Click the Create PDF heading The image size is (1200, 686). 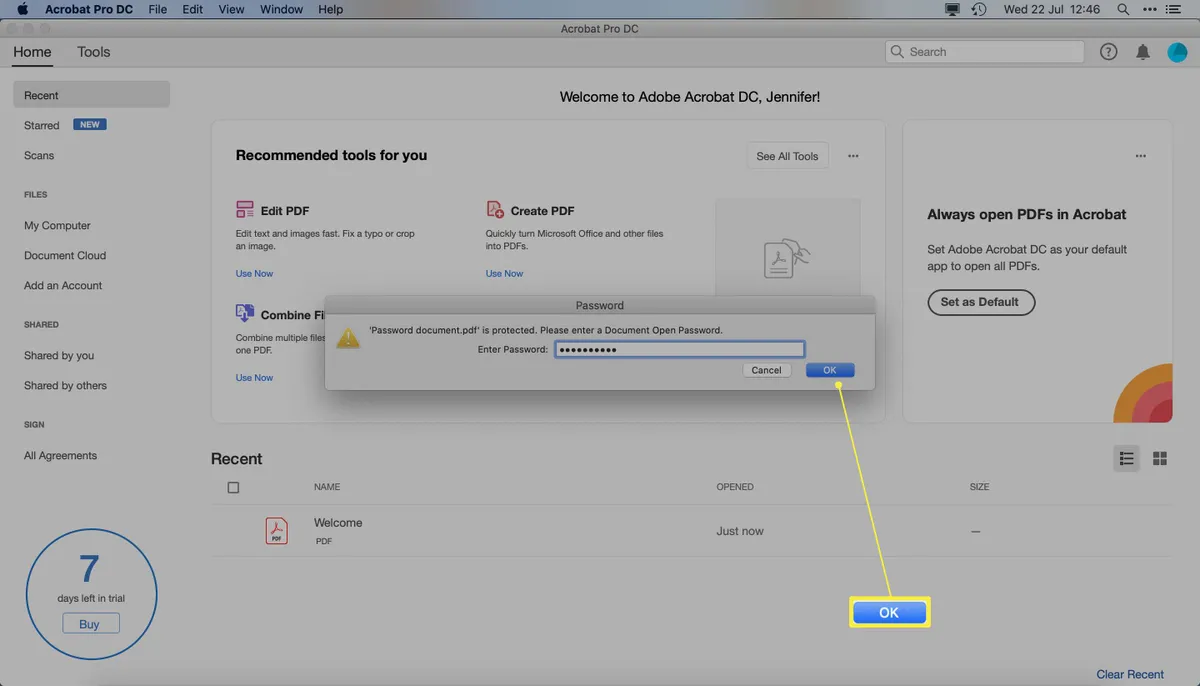(x=542, y=211)
